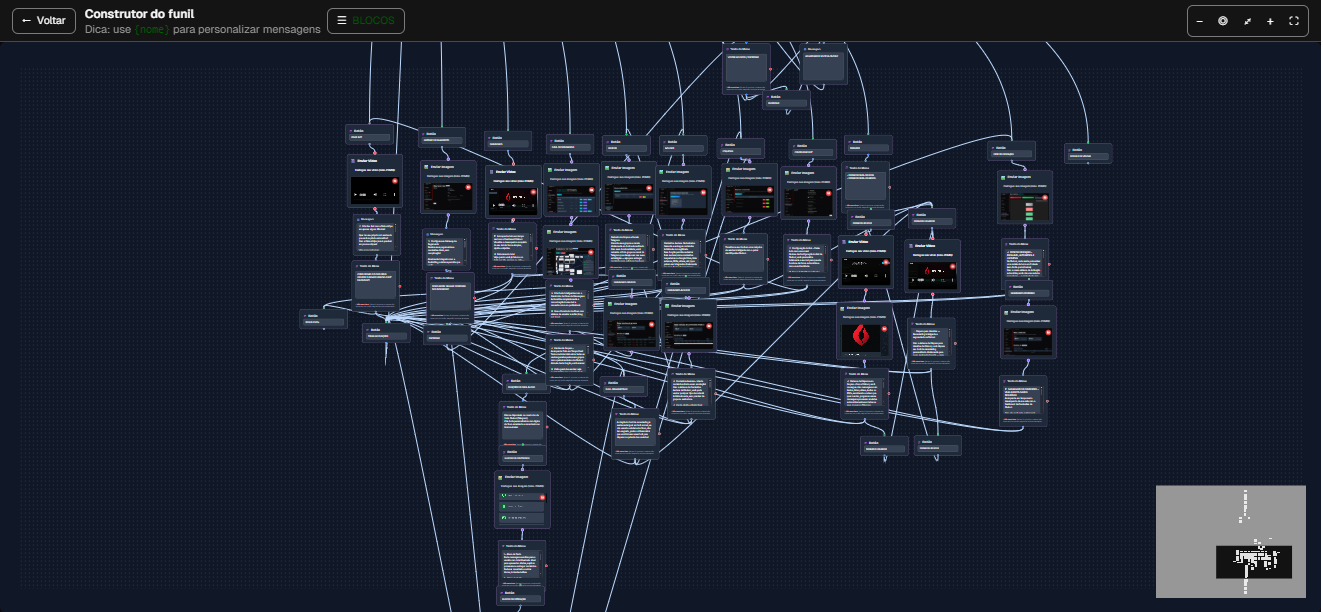This screenshot has height=612, width=1323.
Task: Enter fullscreen with the corner-brackets icon
Action: coord(1294,21)
